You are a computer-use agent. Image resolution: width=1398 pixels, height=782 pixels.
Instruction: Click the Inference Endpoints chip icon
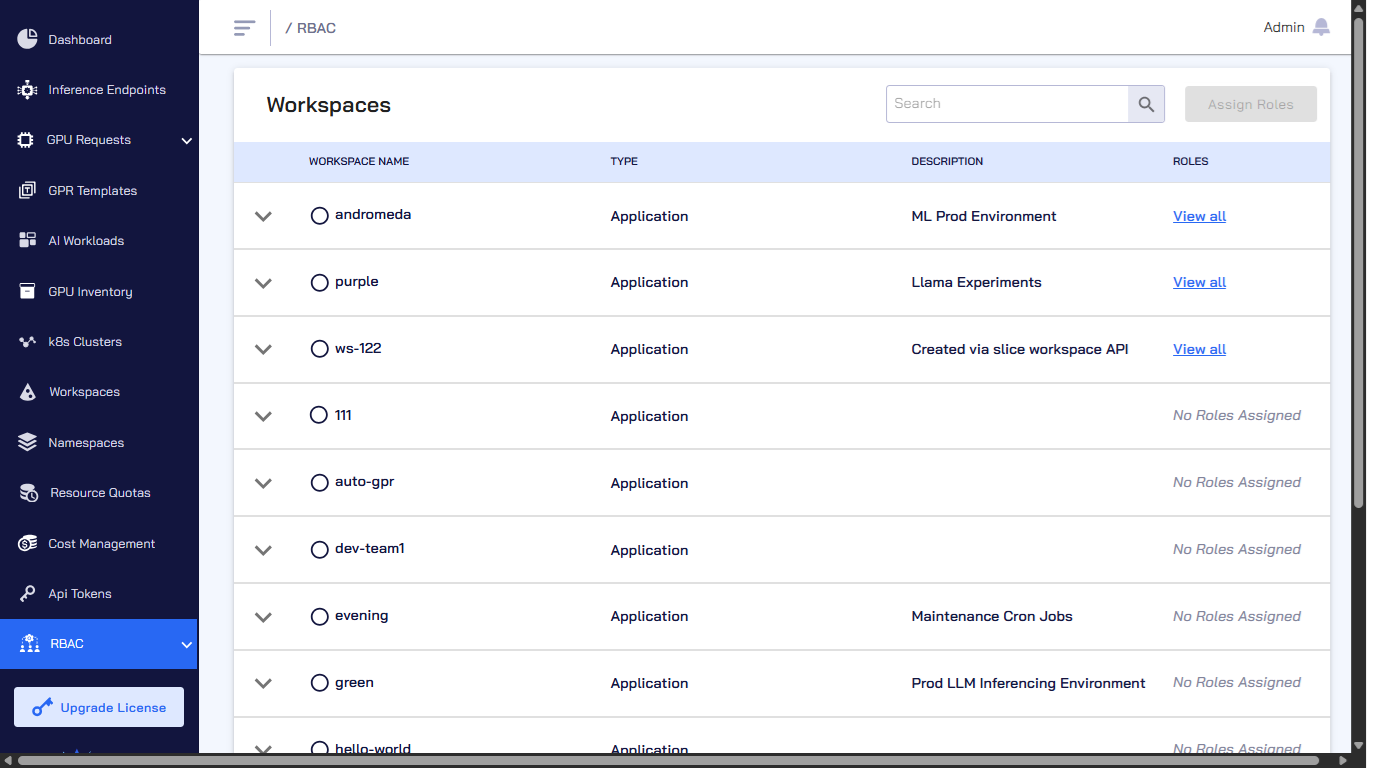[28, 90]
